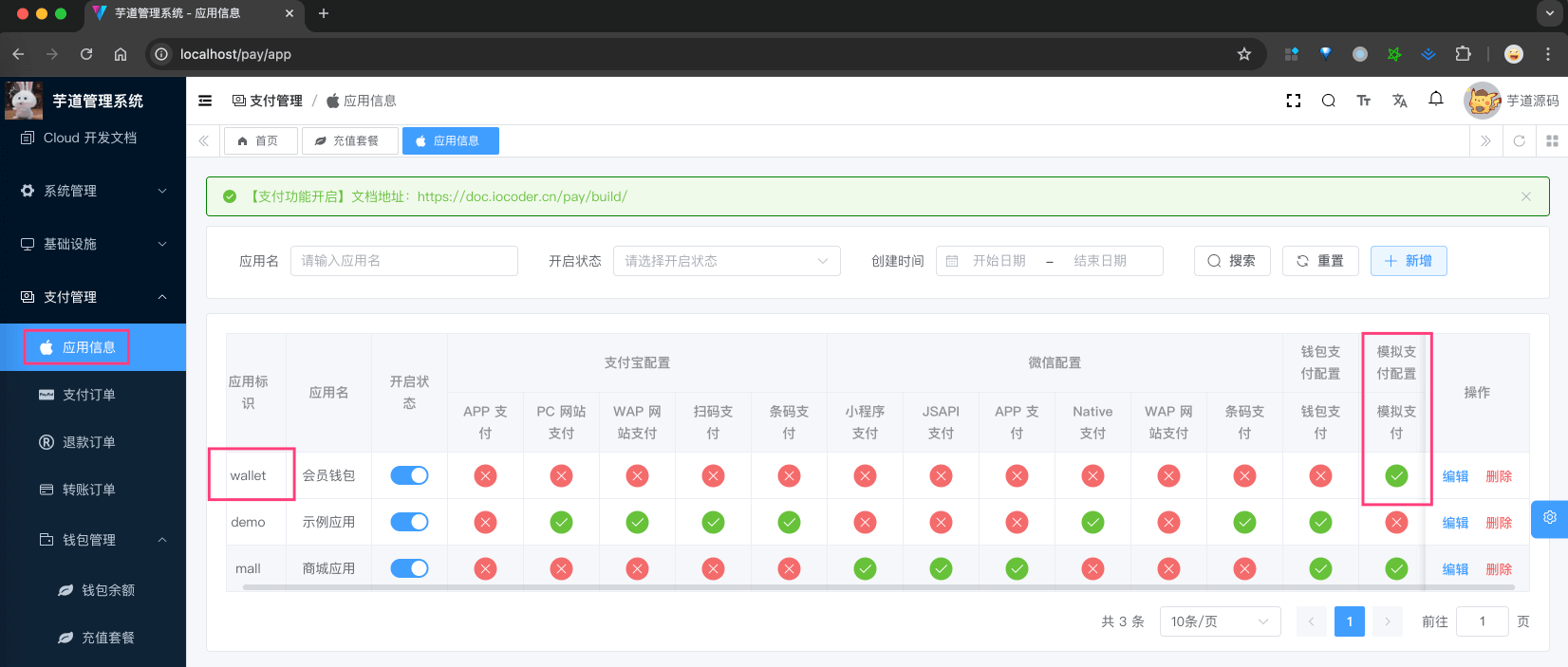Open the language translation icon

1399,101
